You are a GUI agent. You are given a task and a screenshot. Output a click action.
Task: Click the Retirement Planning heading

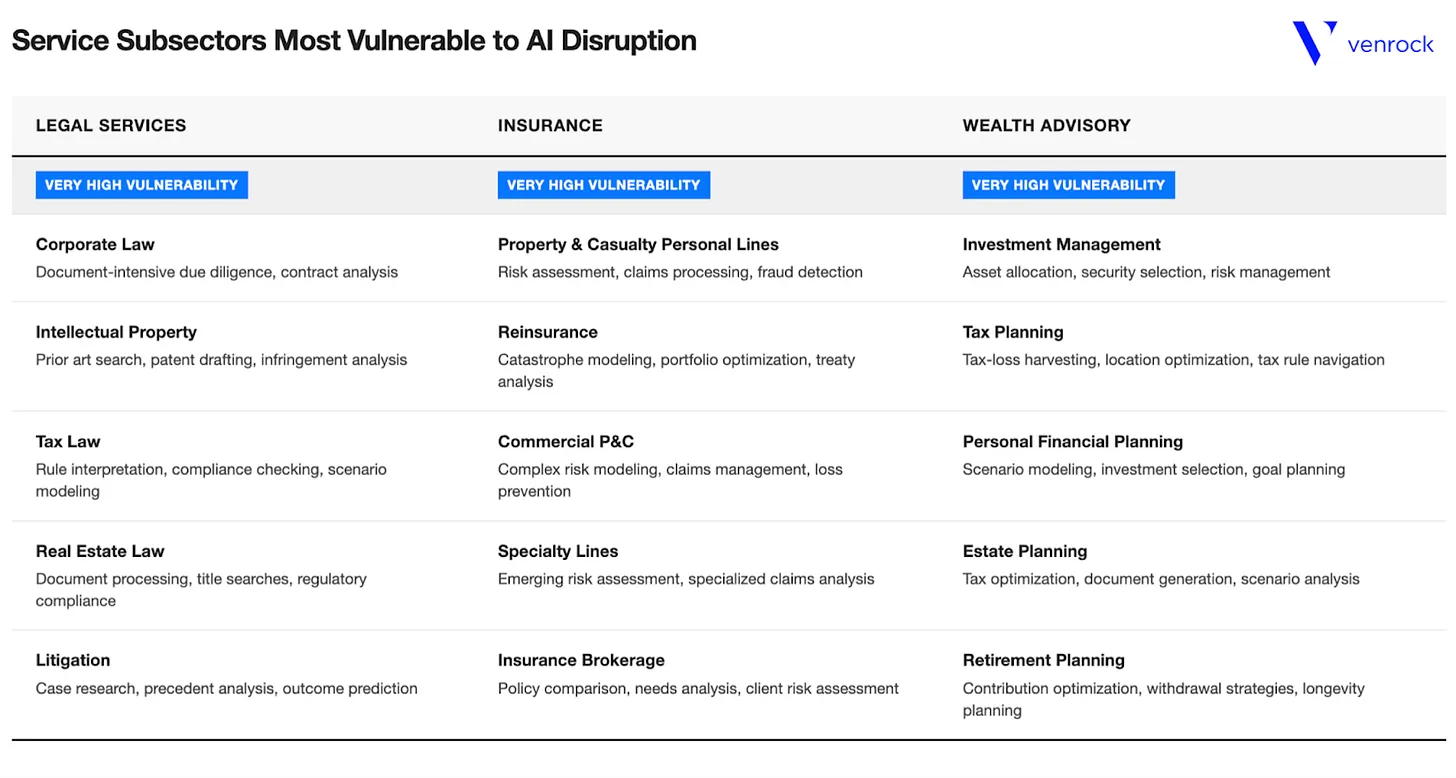point(1043,661)
